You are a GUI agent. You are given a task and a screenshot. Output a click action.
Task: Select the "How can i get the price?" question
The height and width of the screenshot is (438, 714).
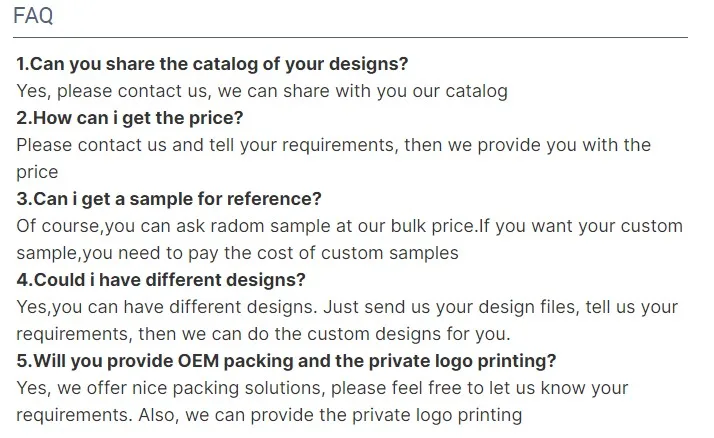click(130, 118)
